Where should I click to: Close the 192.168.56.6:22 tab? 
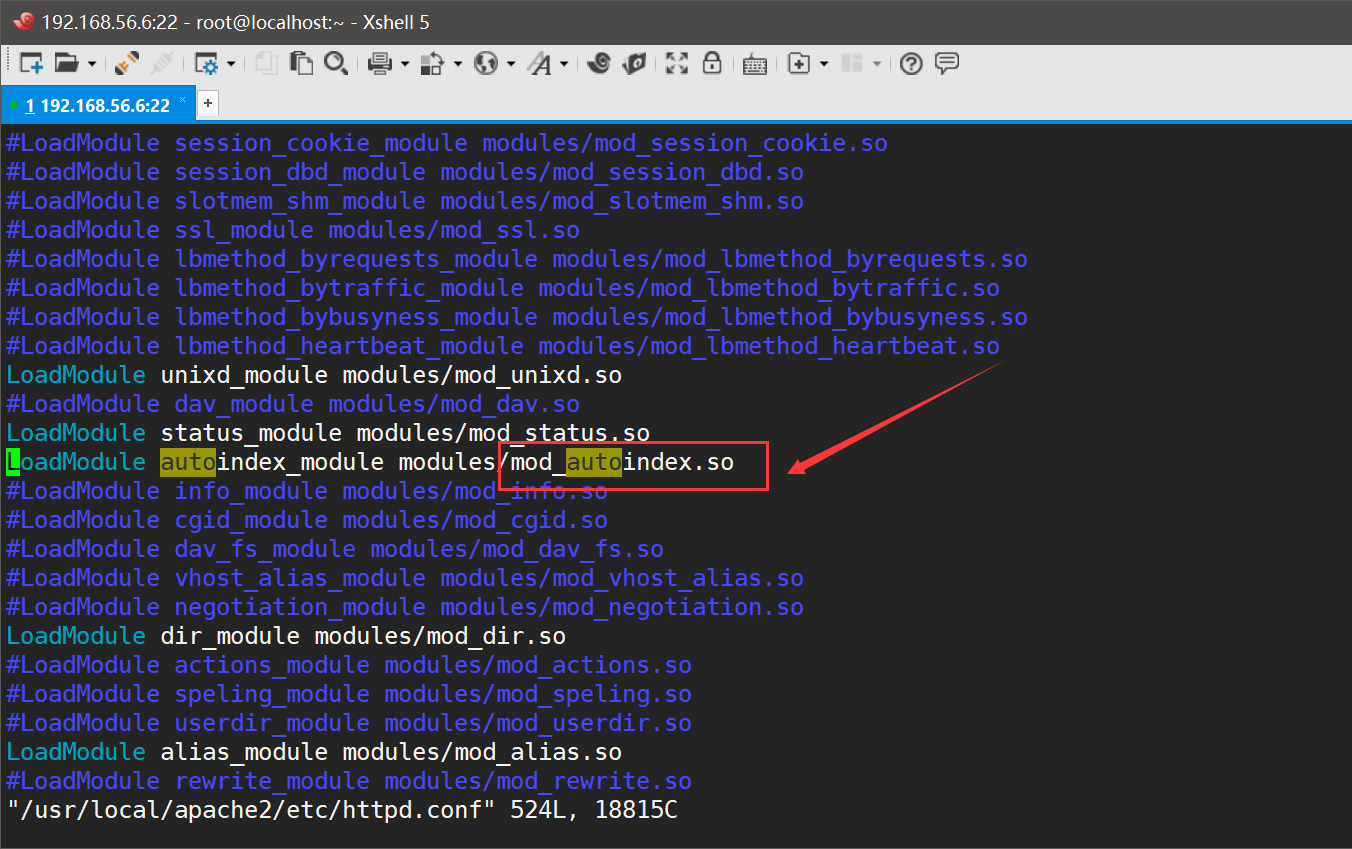point(182,101)
